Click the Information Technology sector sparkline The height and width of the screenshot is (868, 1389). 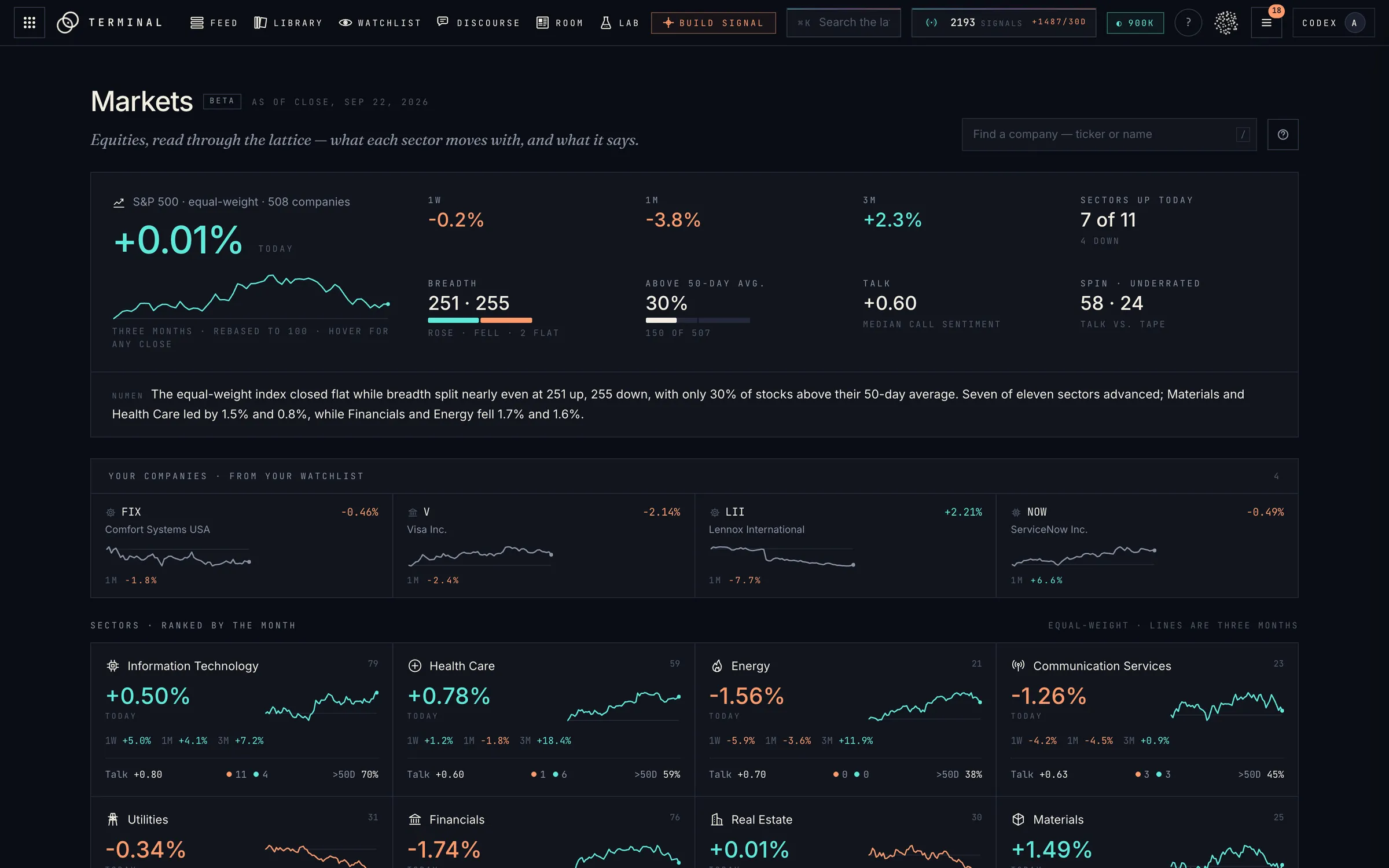[322, 705]
